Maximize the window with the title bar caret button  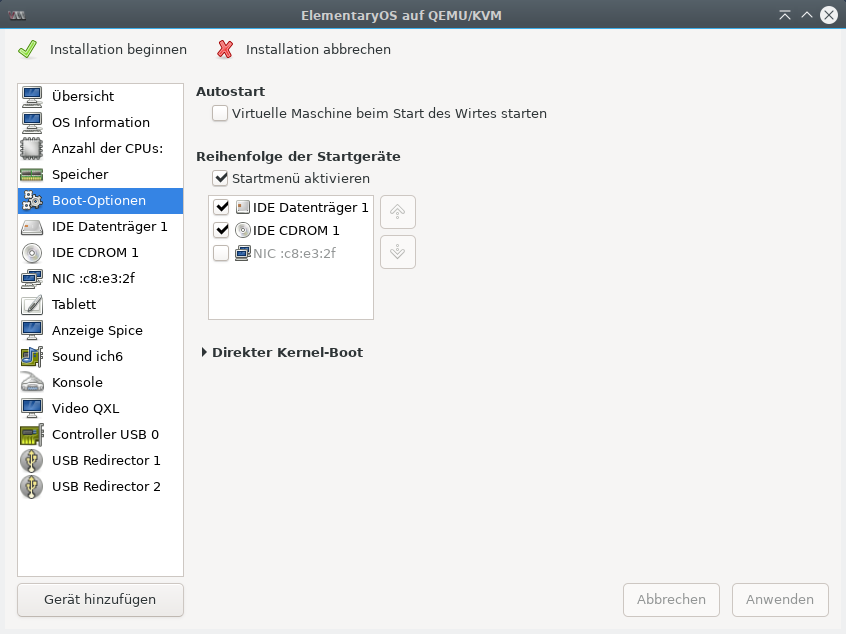(x=807, y=15)
